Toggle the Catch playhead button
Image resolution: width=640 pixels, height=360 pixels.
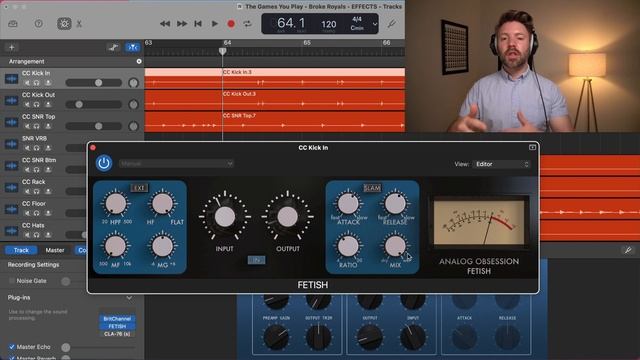133,47
